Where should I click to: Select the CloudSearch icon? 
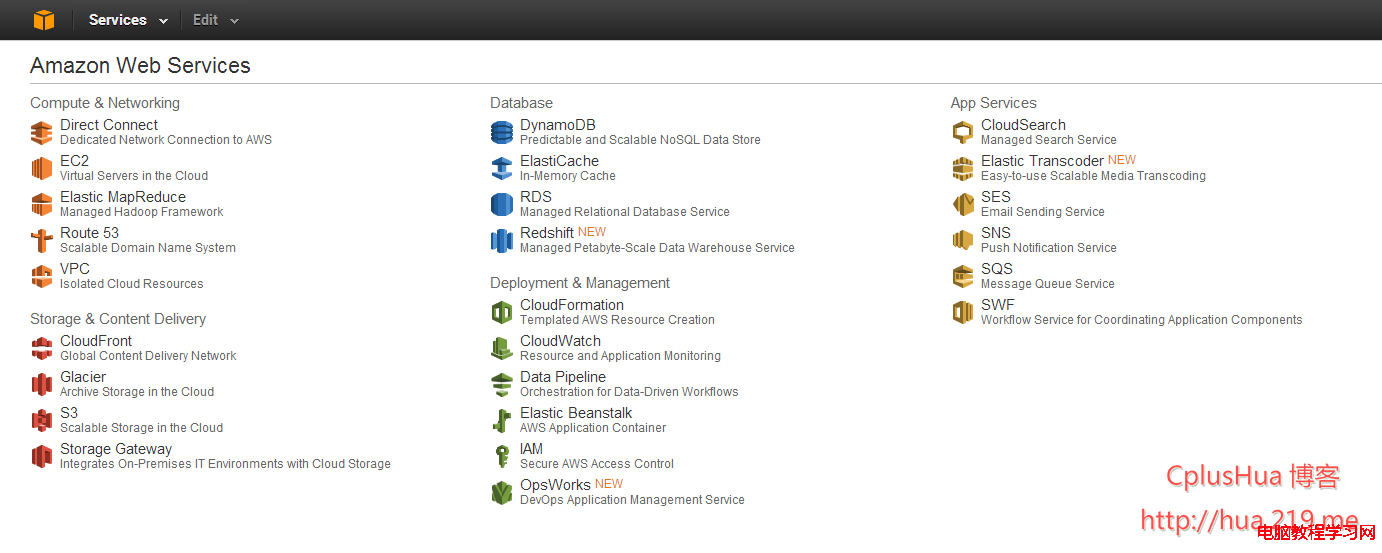[x=963, y=132]
